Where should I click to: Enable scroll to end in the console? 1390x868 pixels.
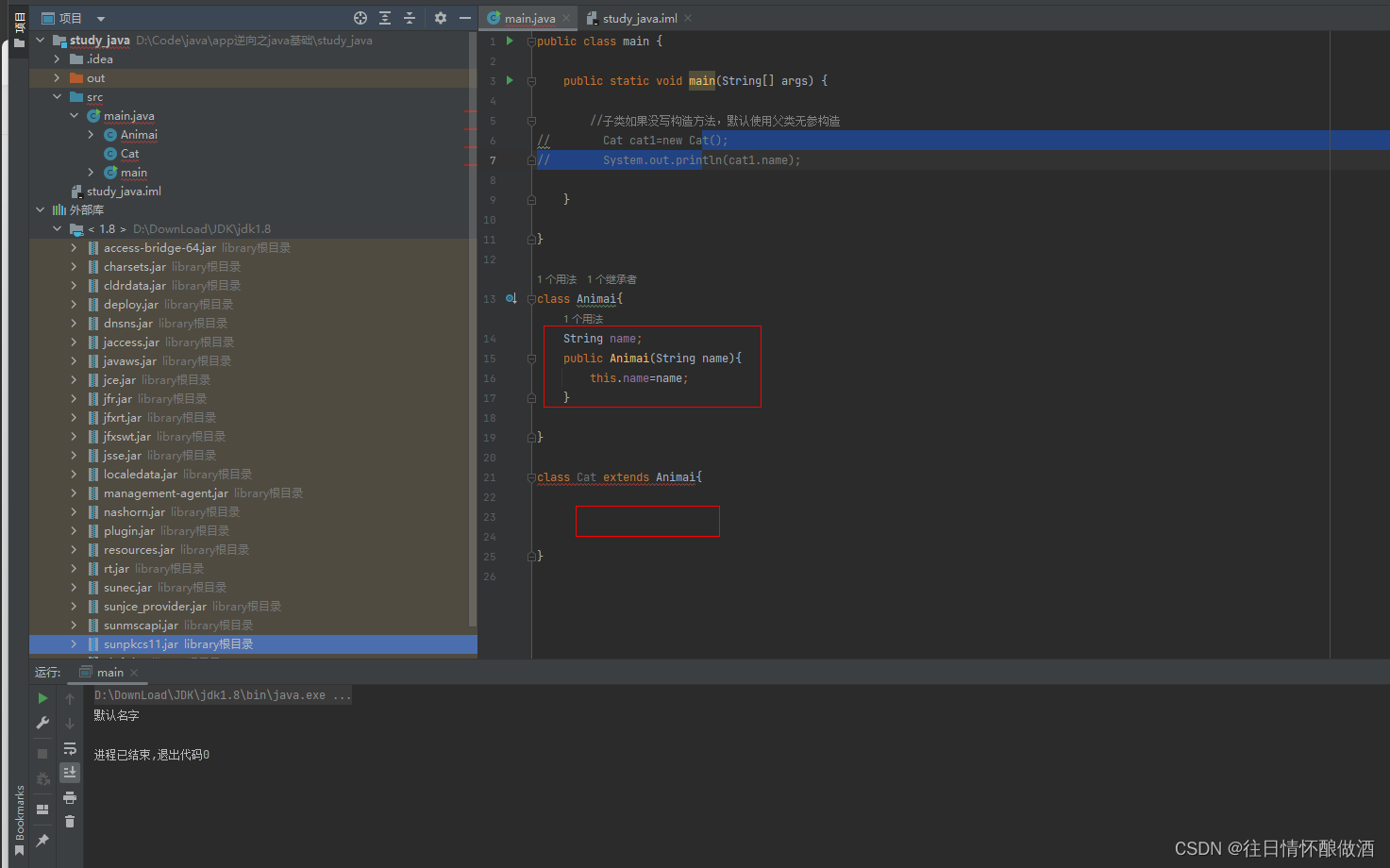(x=70, y=772)
